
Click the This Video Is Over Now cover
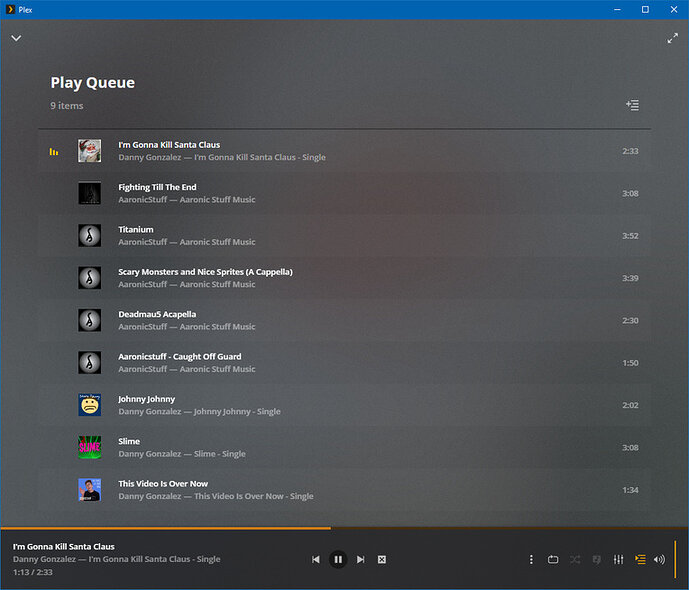(90, 490)
